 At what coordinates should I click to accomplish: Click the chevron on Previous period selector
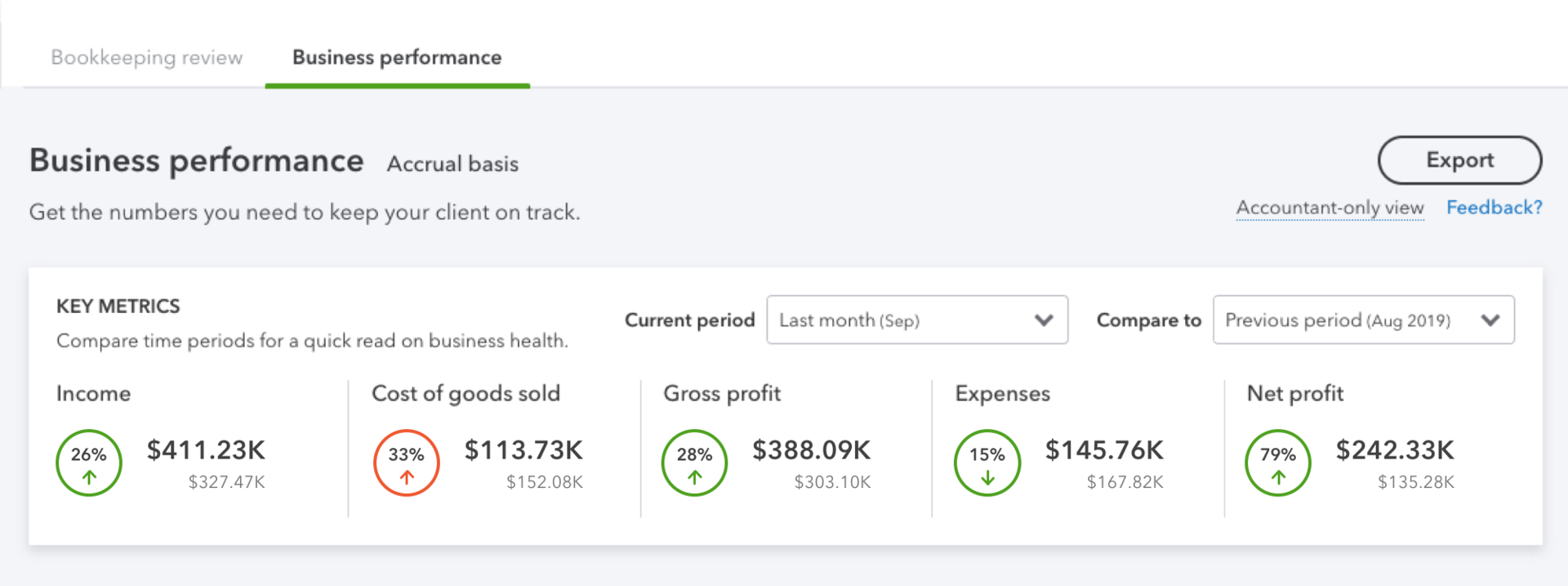(x=1490, y=320)
